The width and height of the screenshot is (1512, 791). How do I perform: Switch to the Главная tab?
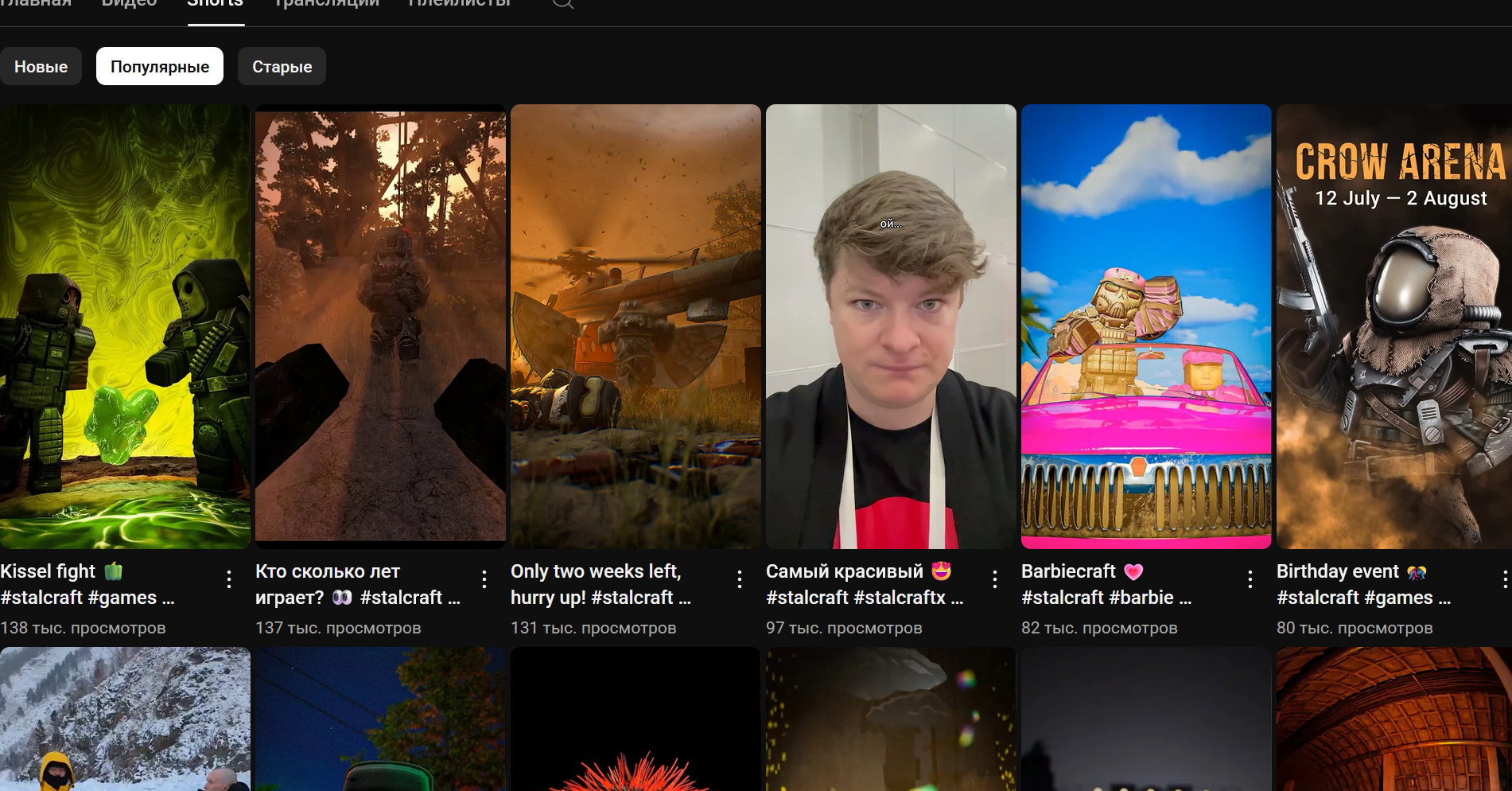tap(36, 4)
